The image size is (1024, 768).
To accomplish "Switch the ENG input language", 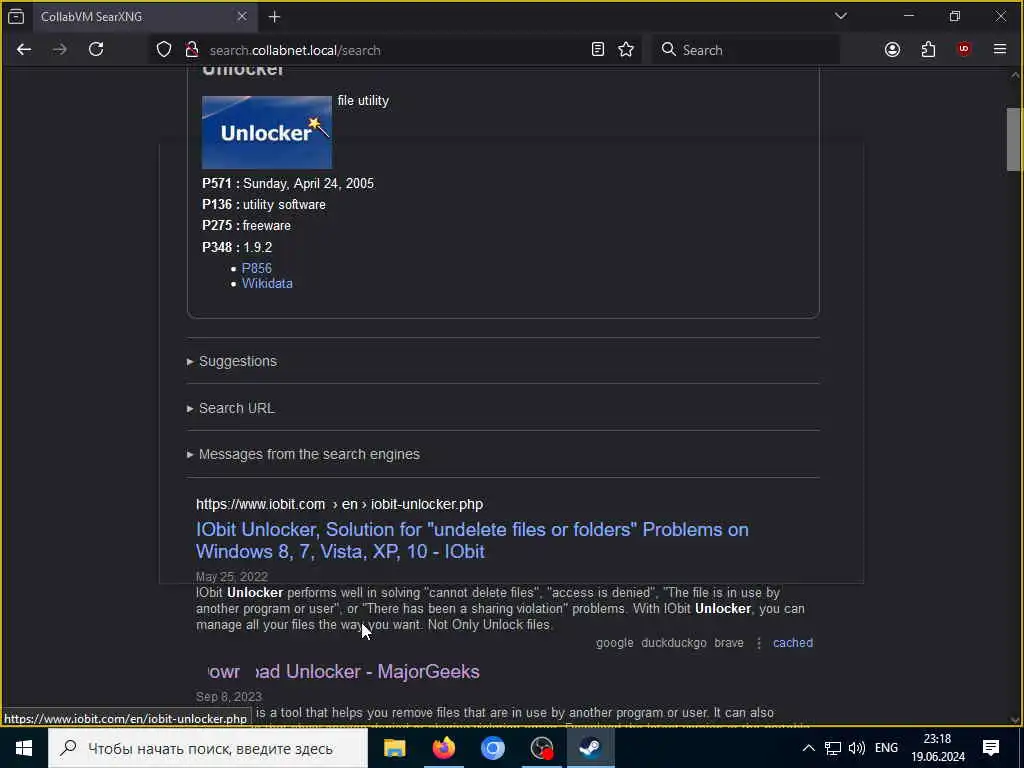I will coord(886,748).
